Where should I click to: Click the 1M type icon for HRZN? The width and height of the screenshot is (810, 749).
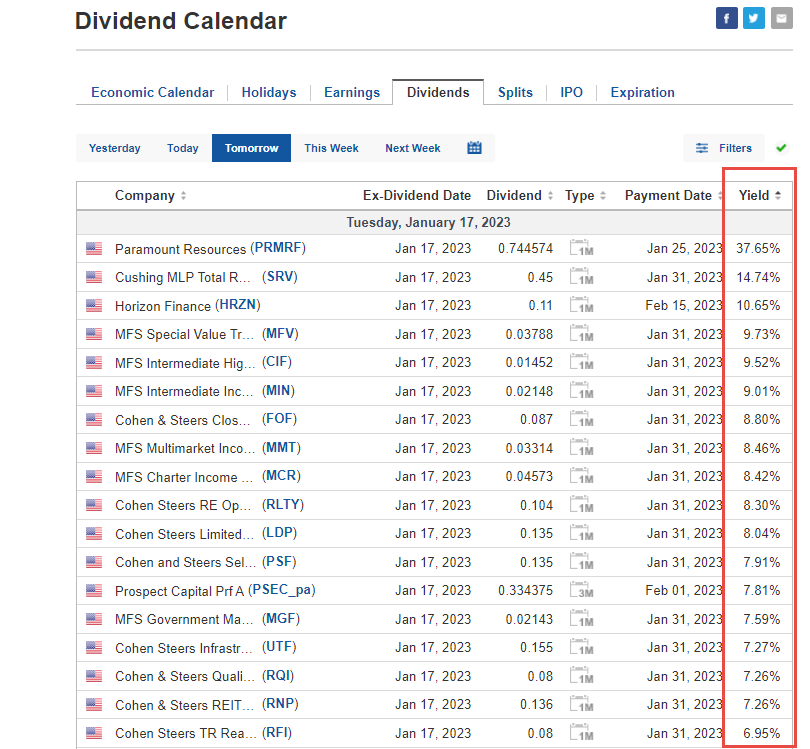tap(581, 305)
